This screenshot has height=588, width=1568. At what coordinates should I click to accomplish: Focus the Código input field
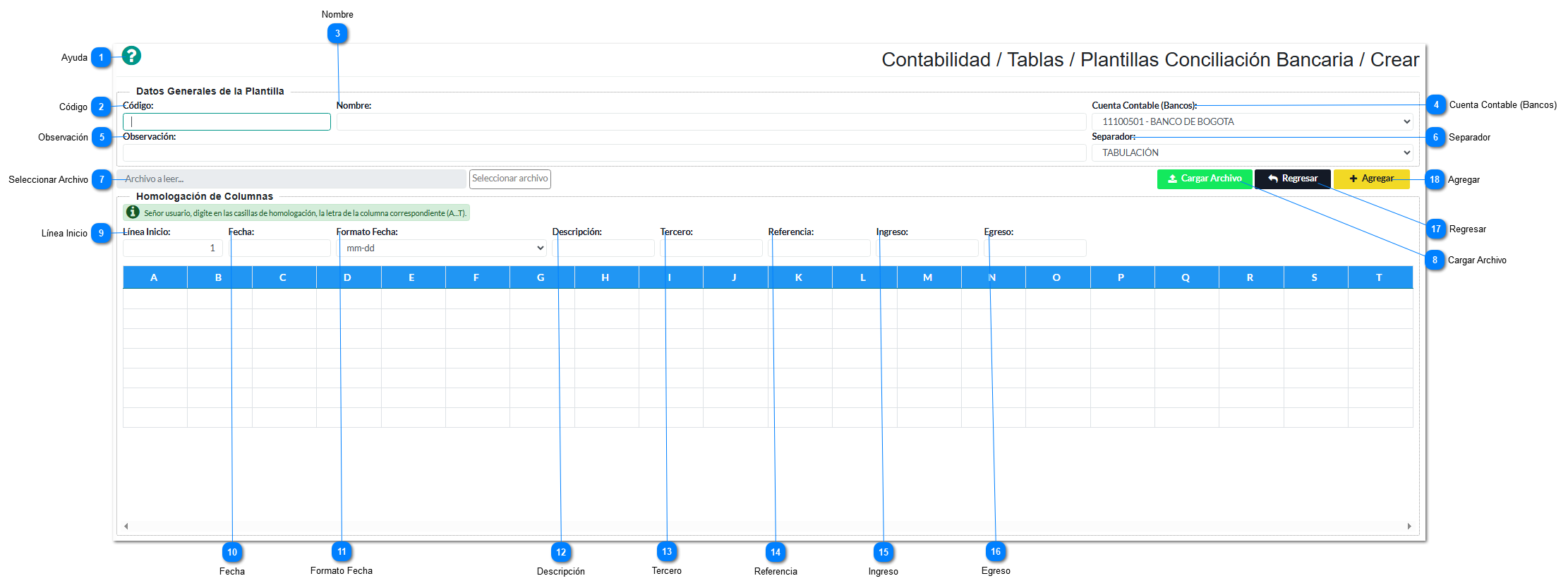[x=227, y=122]
